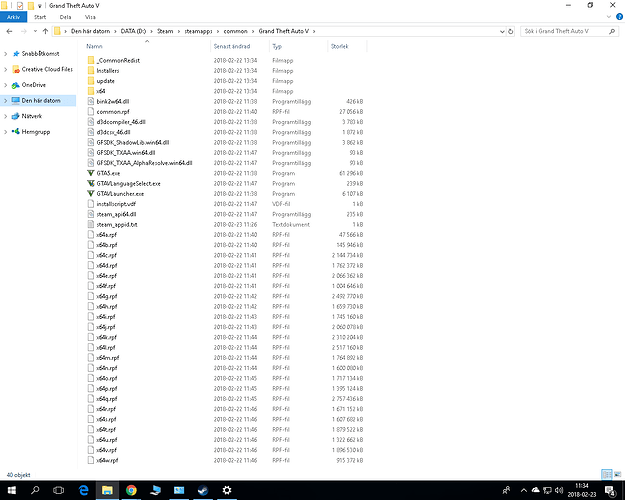Select the d3dcompiler_46.dll file
This screenshot has height=500, width=625.
click(x=121, y=122)
